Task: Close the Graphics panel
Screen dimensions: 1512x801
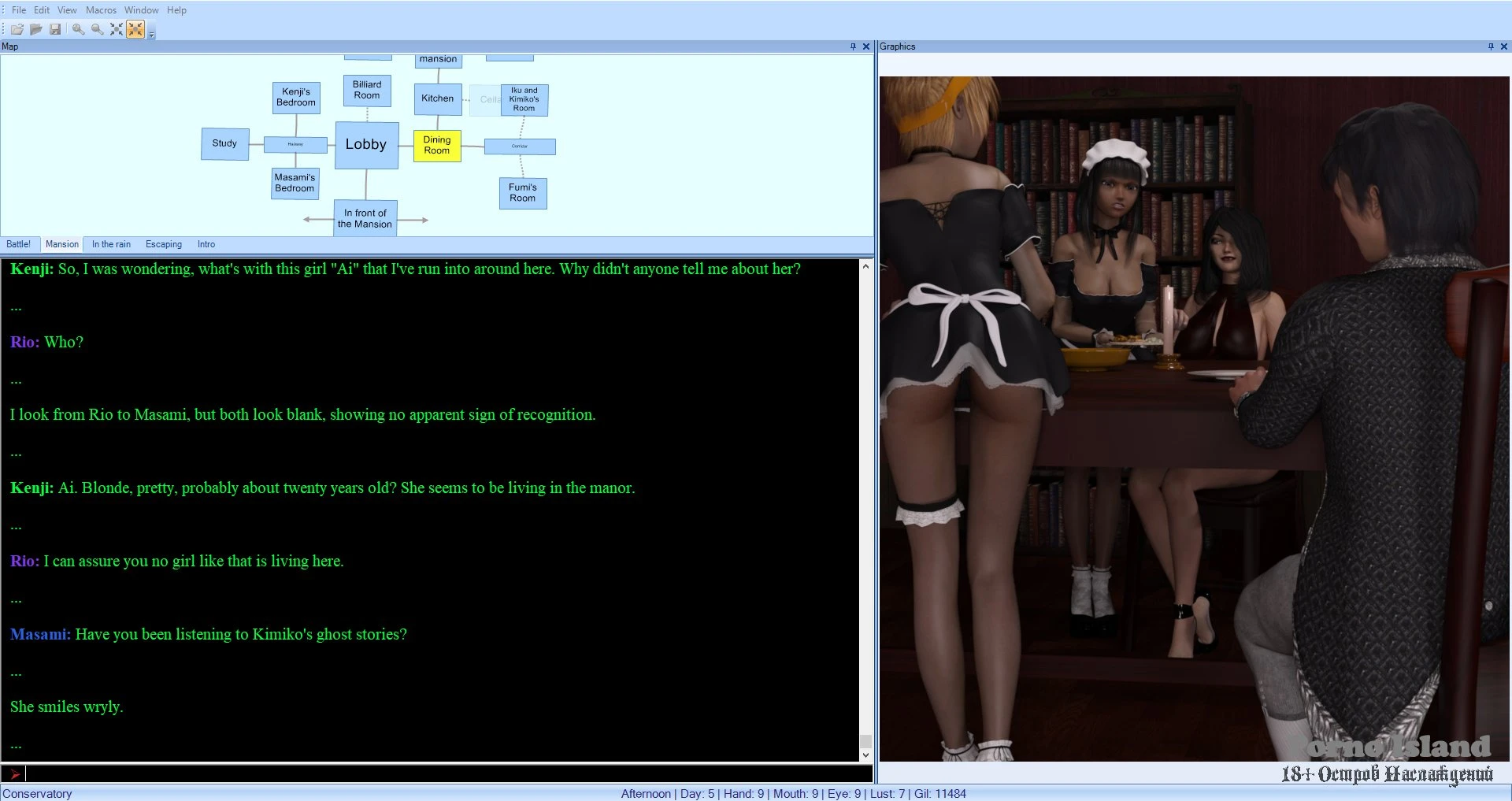Action: pyautogui.click(x=1503, y=46)
